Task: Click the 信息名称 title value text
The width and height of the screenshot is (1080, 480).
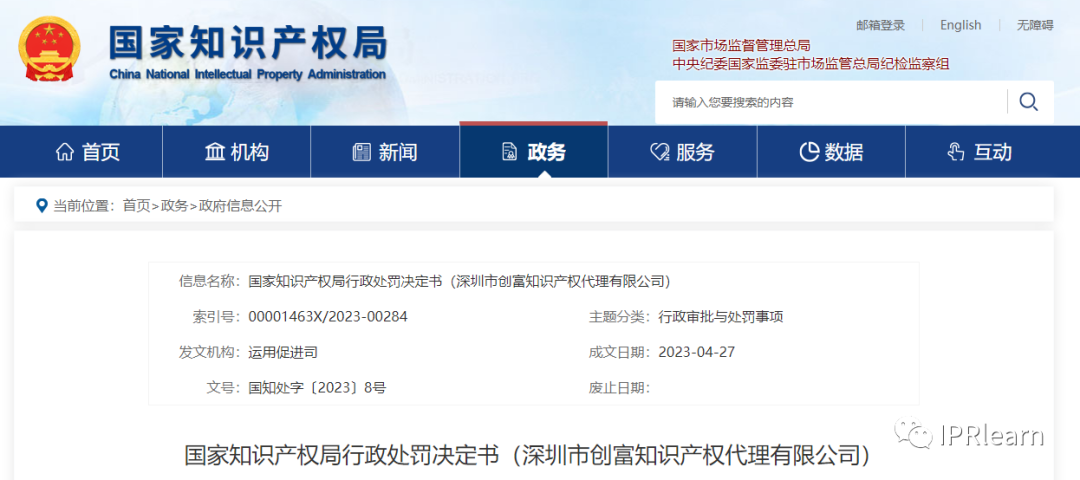Action: point(459,281)
